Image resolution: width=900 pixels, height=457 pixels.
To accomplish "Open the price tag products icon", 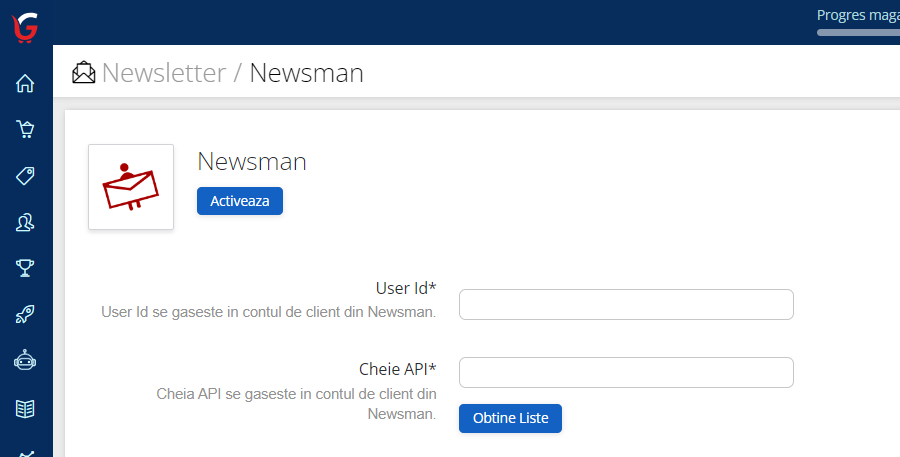I will click(25, 176).
